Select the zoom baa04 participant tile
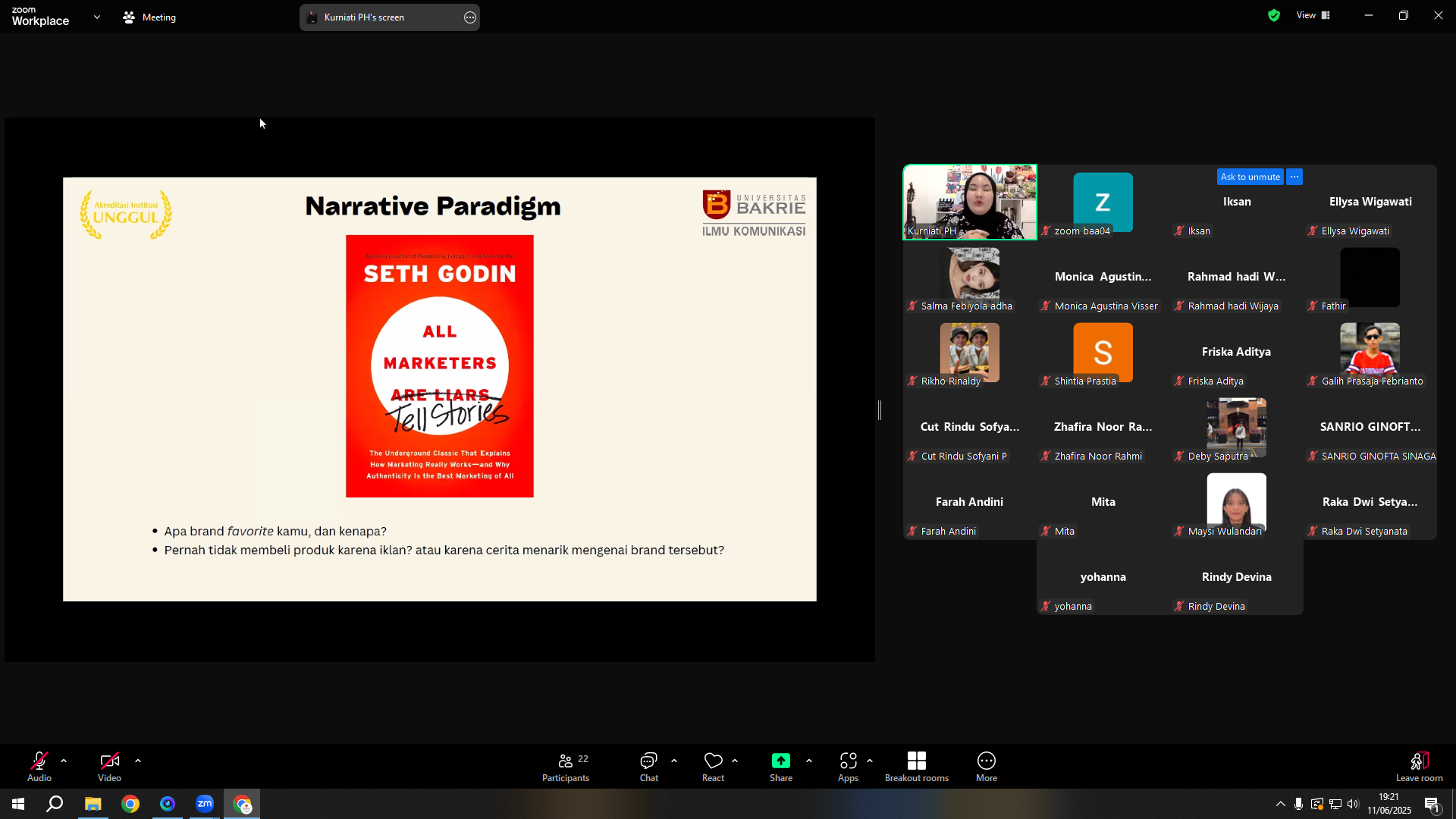 (1103, 202)
